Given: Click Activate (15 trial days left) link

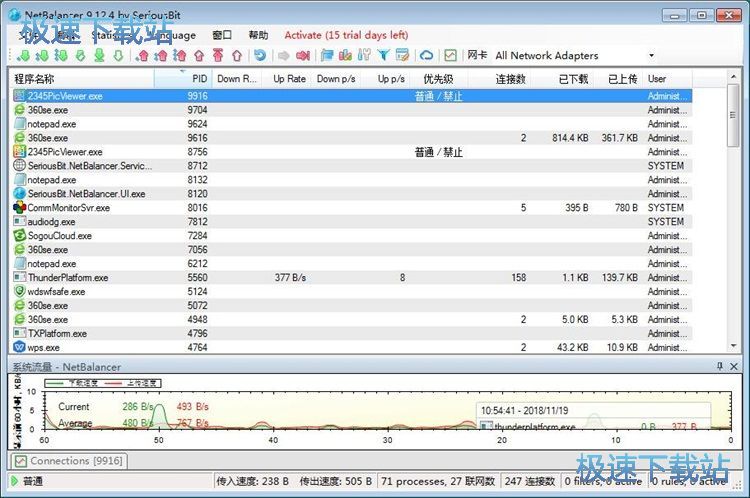Looking at the screenshot, I should coord(346,35).
